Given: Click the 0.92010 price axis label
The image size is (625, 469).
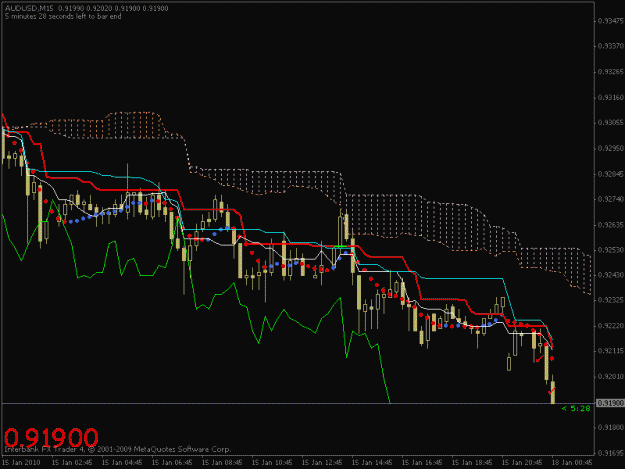Looking at the screenshot, I should click(x=611, y=377).
